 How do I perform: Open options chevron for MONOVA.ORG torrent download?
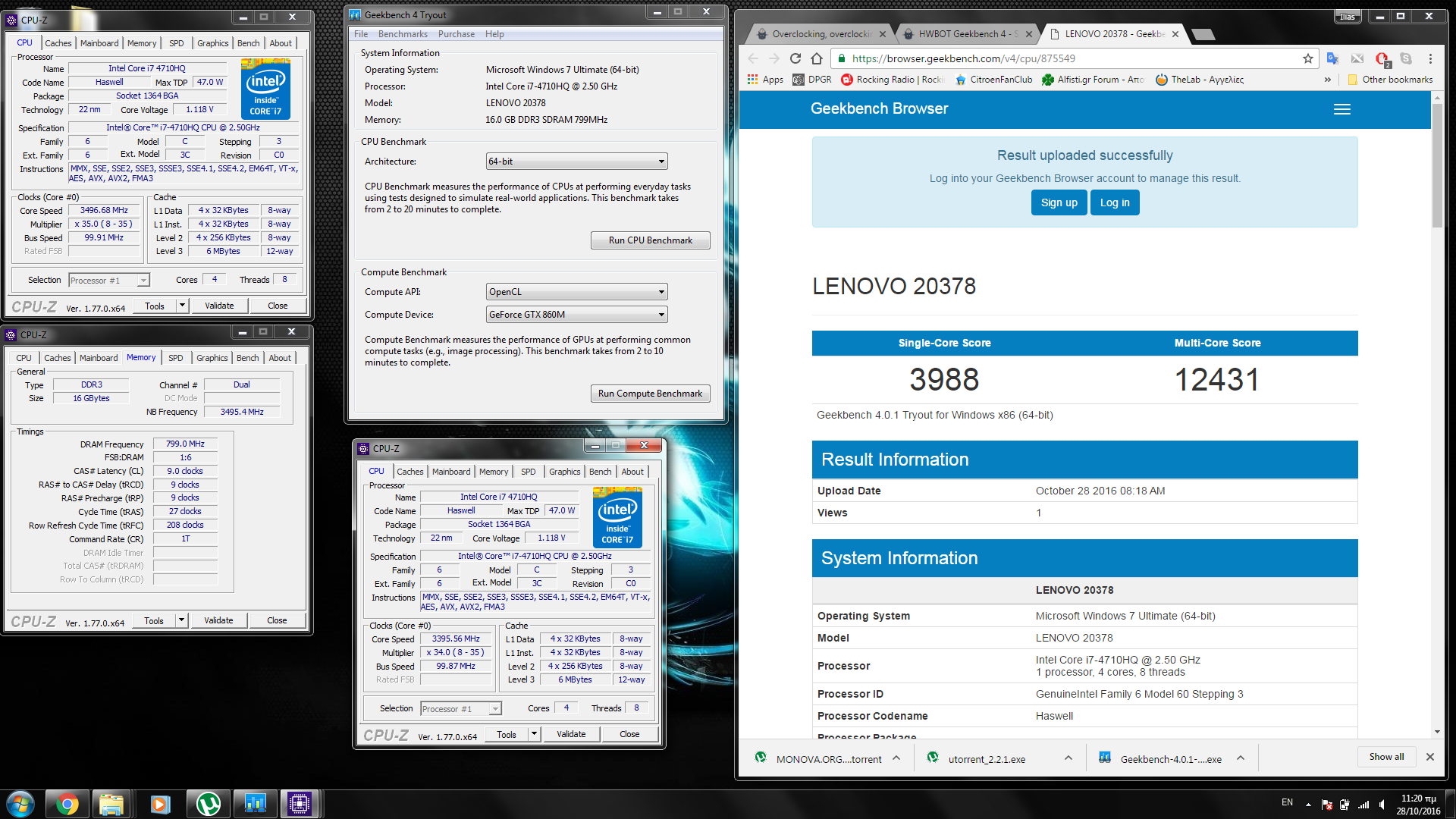click(x=896, y=758)
